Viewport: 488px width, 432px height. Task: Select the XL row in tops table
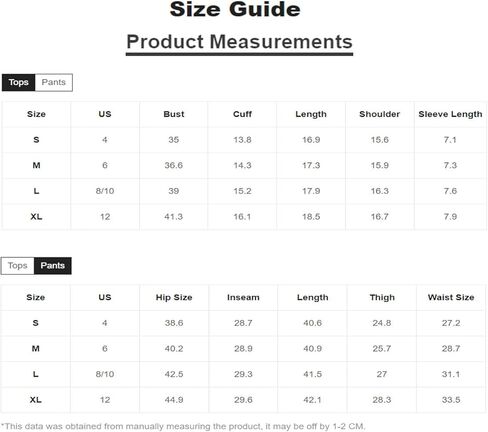point(244,217)
